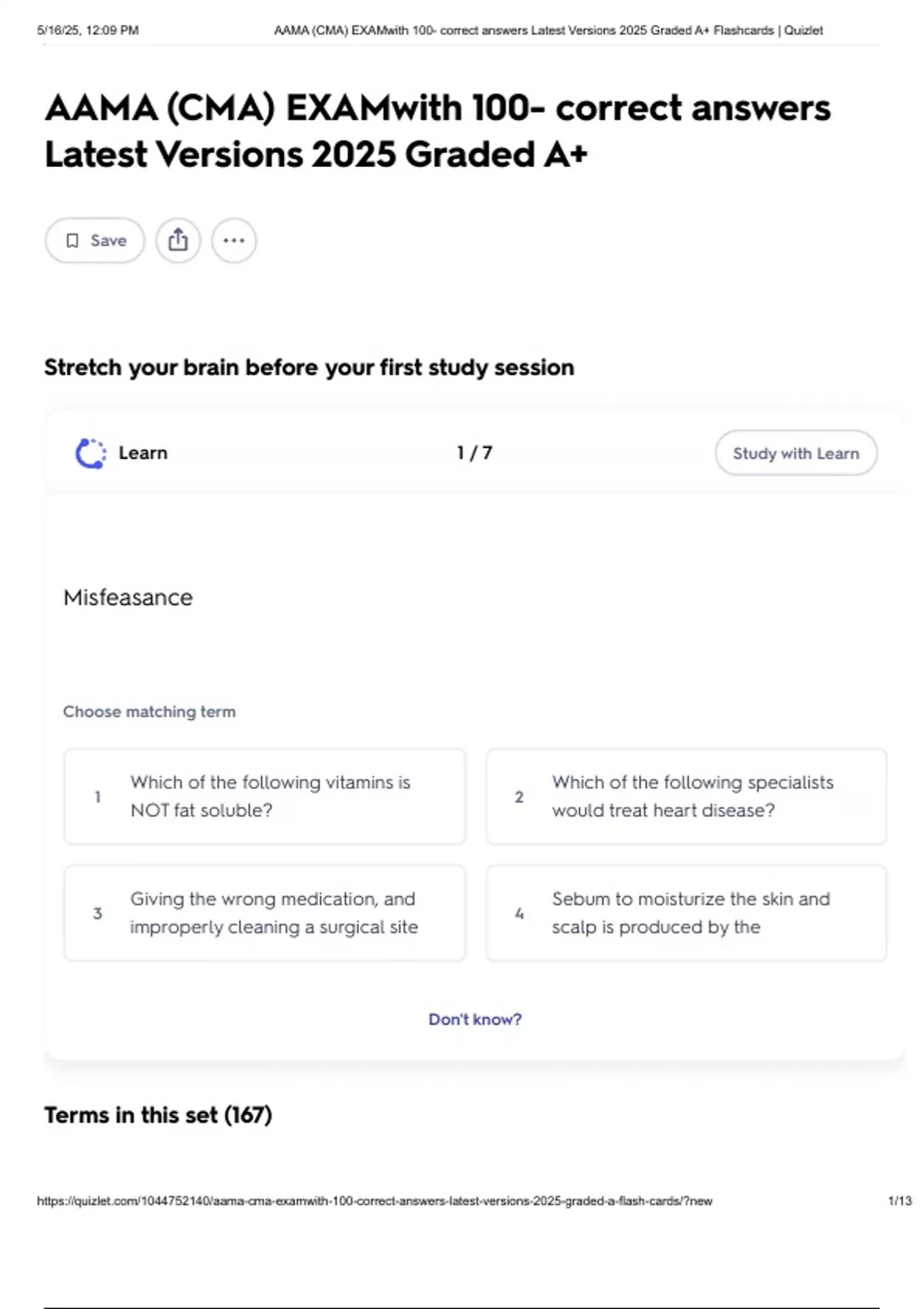924x1309 pixels.
Task: Click the Misfeasance prompt term
Action: click(x=128, y=598)
